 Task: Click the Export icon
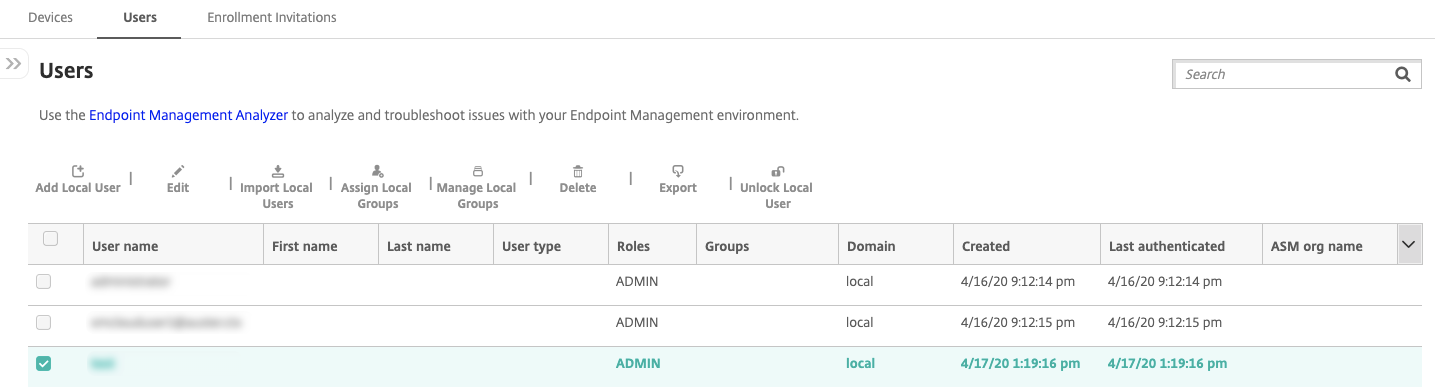678,172
